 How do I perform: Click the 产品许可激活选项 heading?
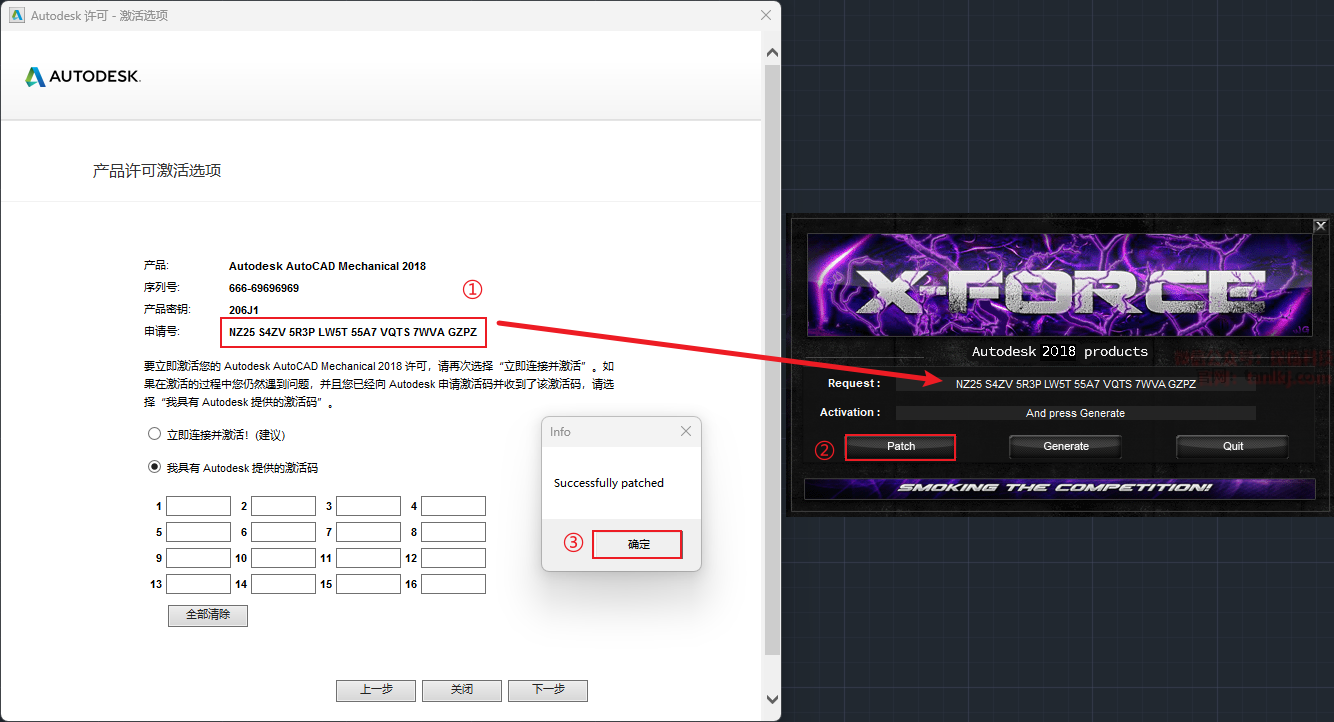pos(157,171)
